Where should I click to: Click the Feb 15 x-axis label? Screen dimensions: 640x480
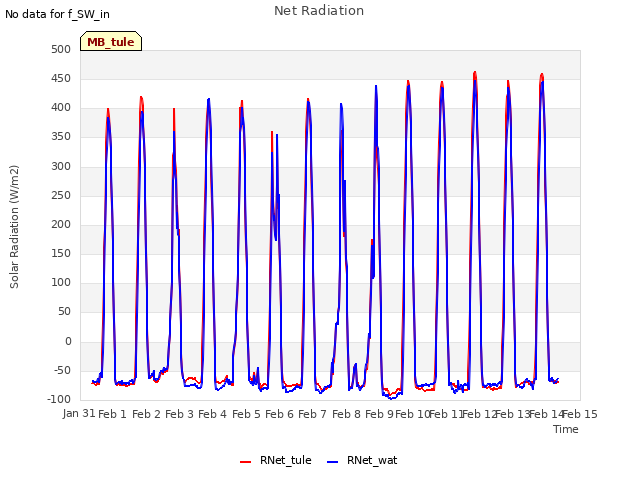[580, 414]
